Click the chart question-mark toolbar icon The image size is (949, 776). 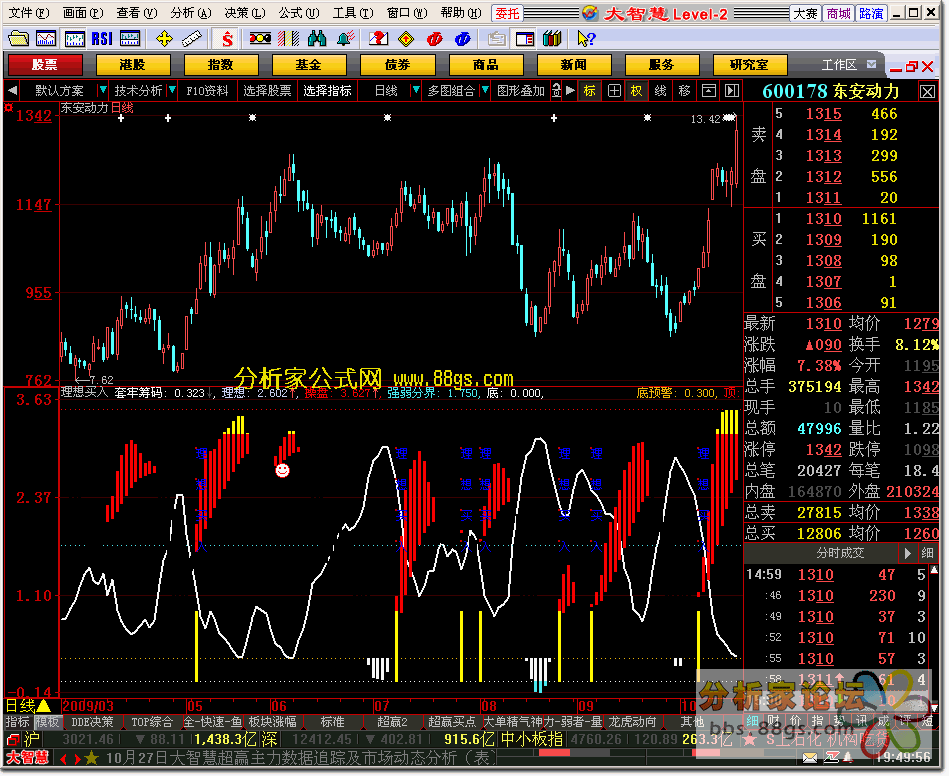coord(378,39)
